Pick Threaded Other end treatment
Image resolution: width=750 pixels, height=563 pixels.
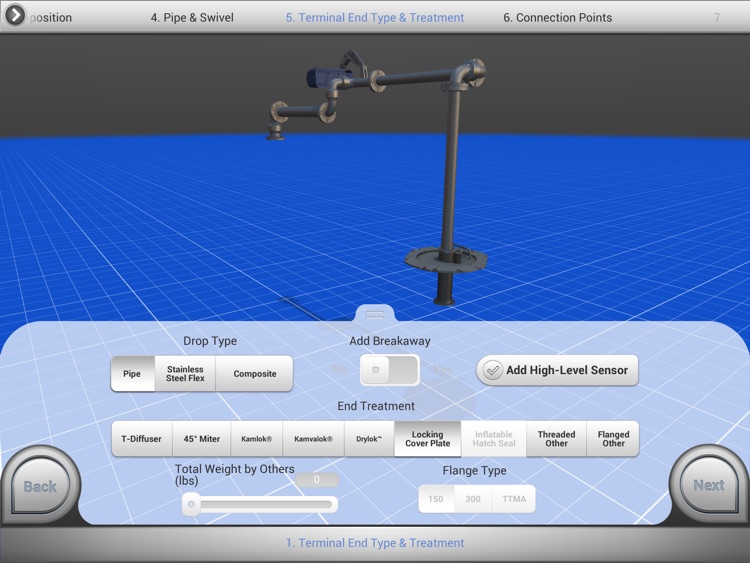pos(556,439)
